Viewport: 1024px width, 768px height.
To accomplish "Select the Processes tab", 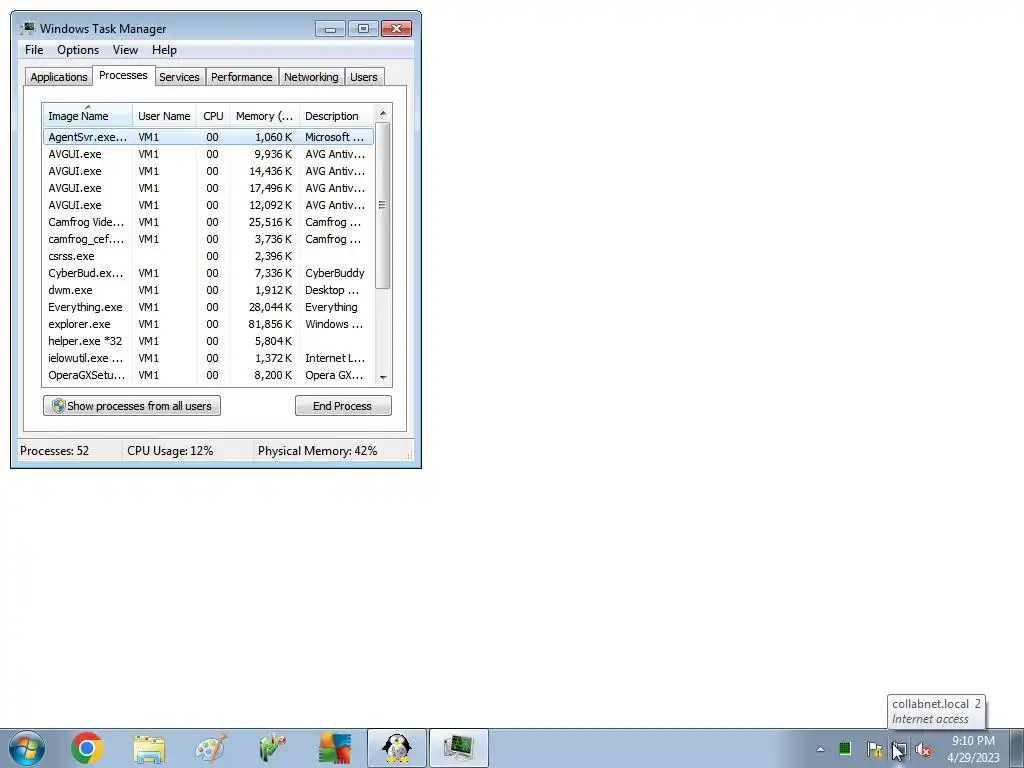I will pos(123,75).
